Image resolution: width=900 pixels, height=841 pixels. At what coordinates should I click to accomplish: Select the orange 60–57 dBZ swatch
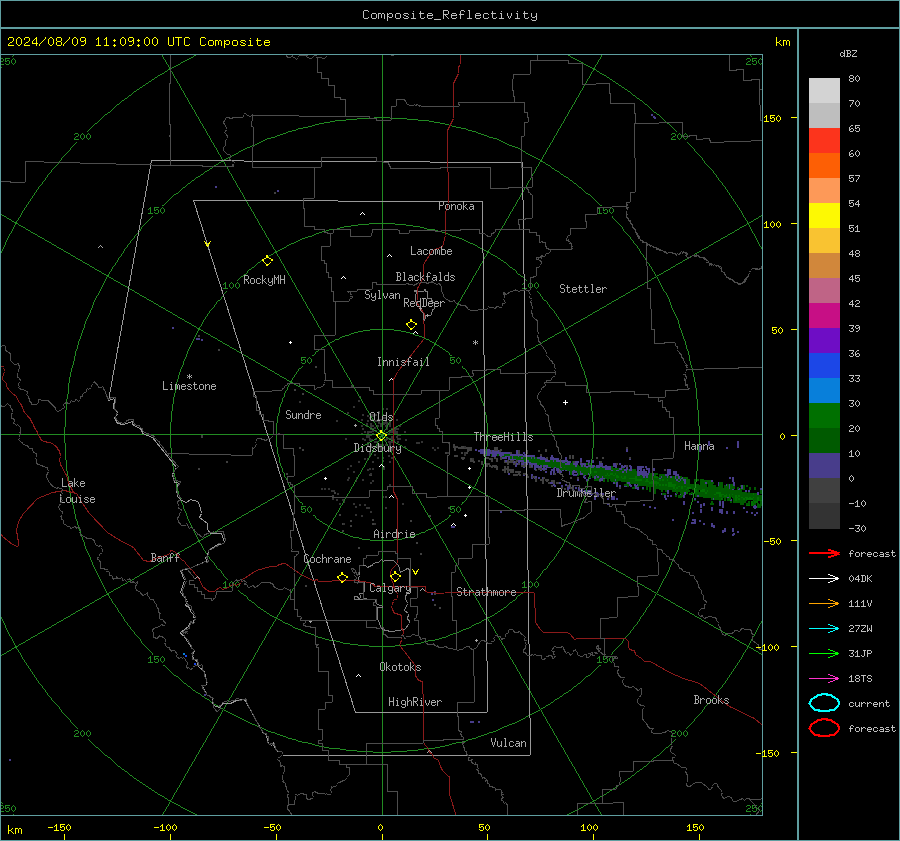pos(824,165)
